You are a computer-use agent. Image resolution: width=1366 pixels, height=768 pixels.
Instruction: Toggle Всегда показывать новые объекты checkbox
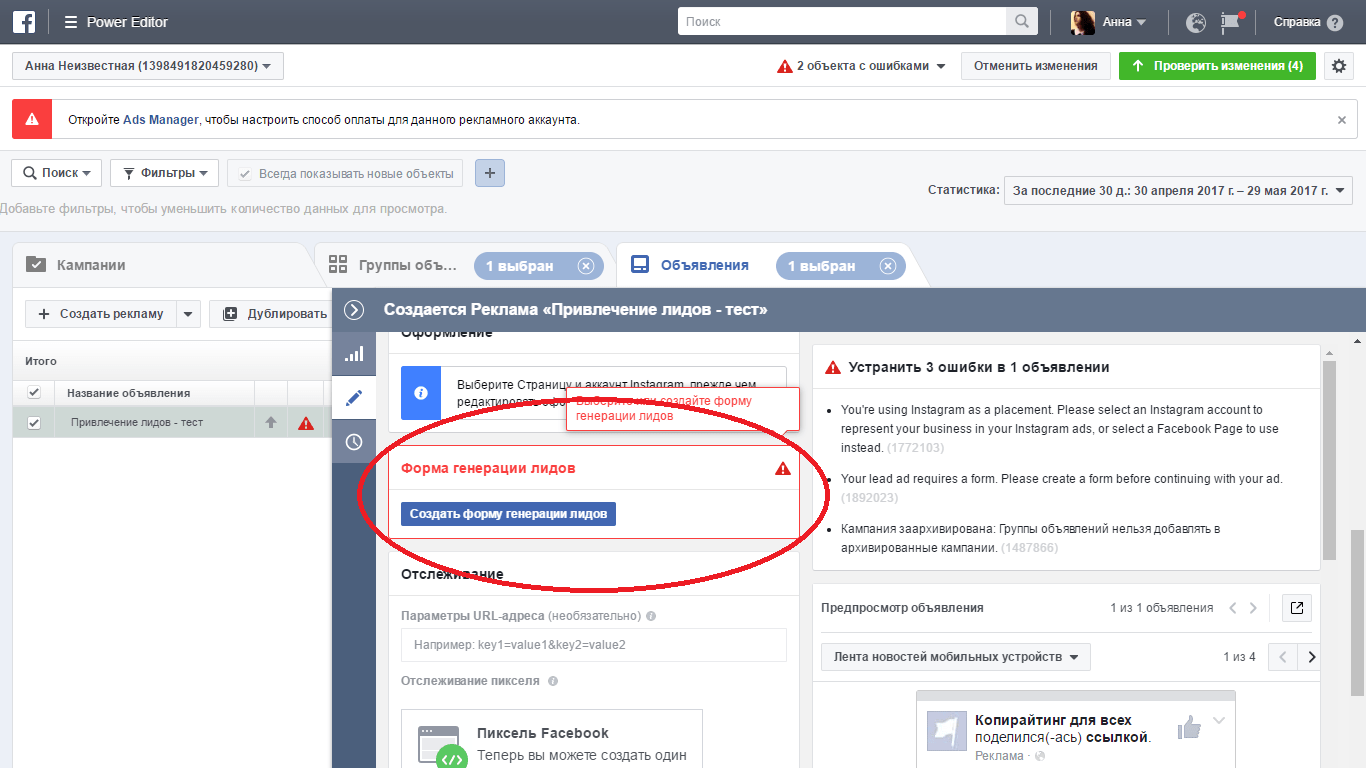(x=245, y=174)
